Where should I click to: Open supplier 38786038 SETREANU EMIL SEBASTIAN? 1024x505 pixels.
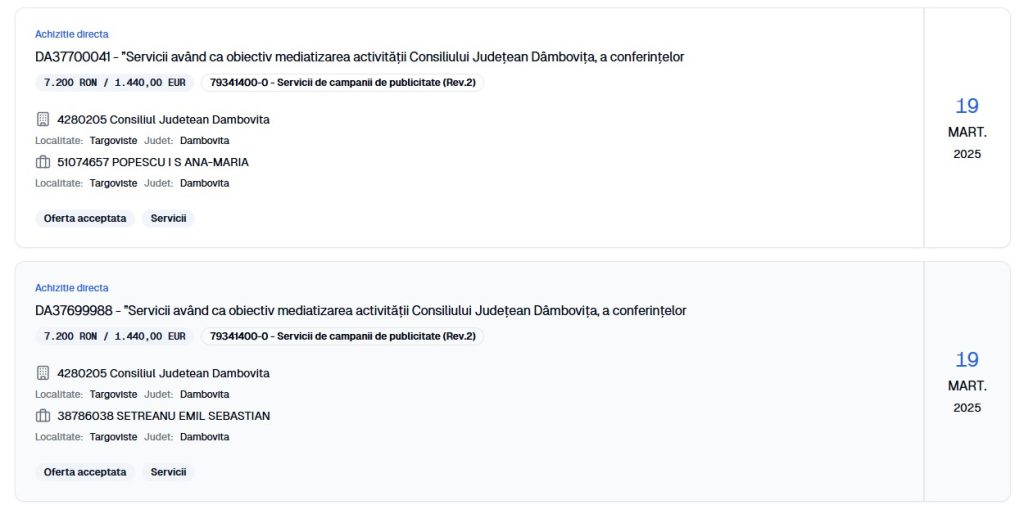pyautogui.click(x=163, y=416)
